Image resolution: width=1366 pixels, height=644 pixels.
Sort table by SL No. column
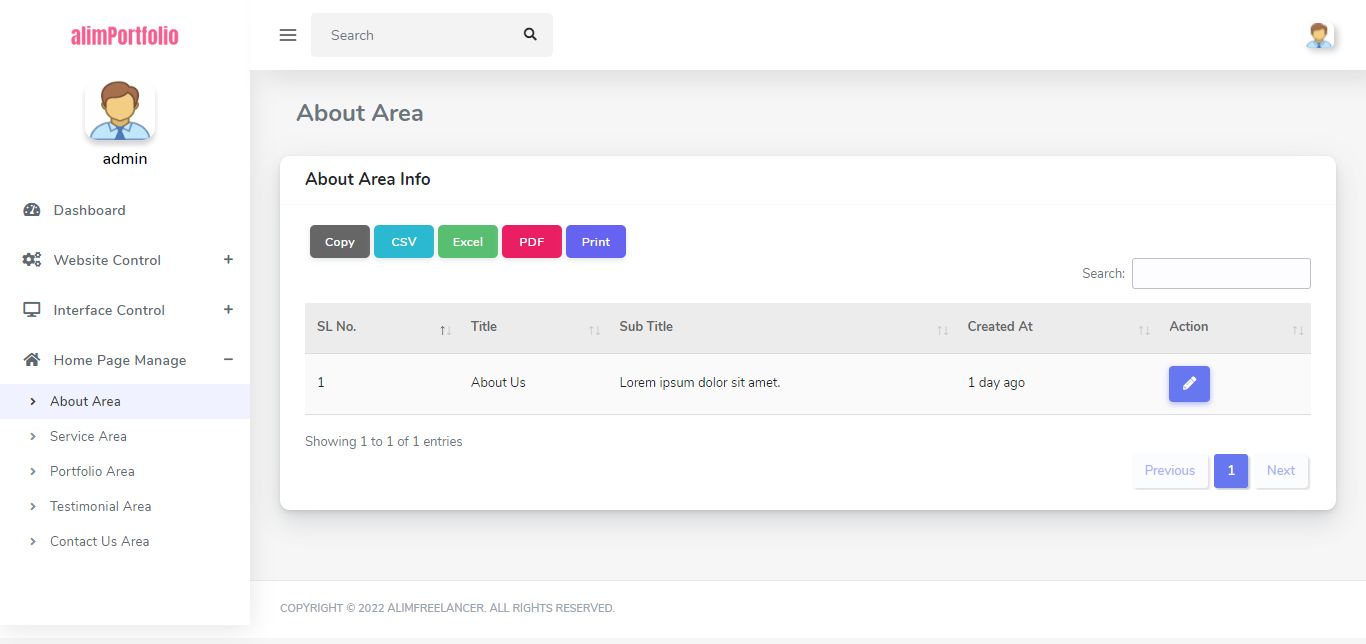click(382, 328)
